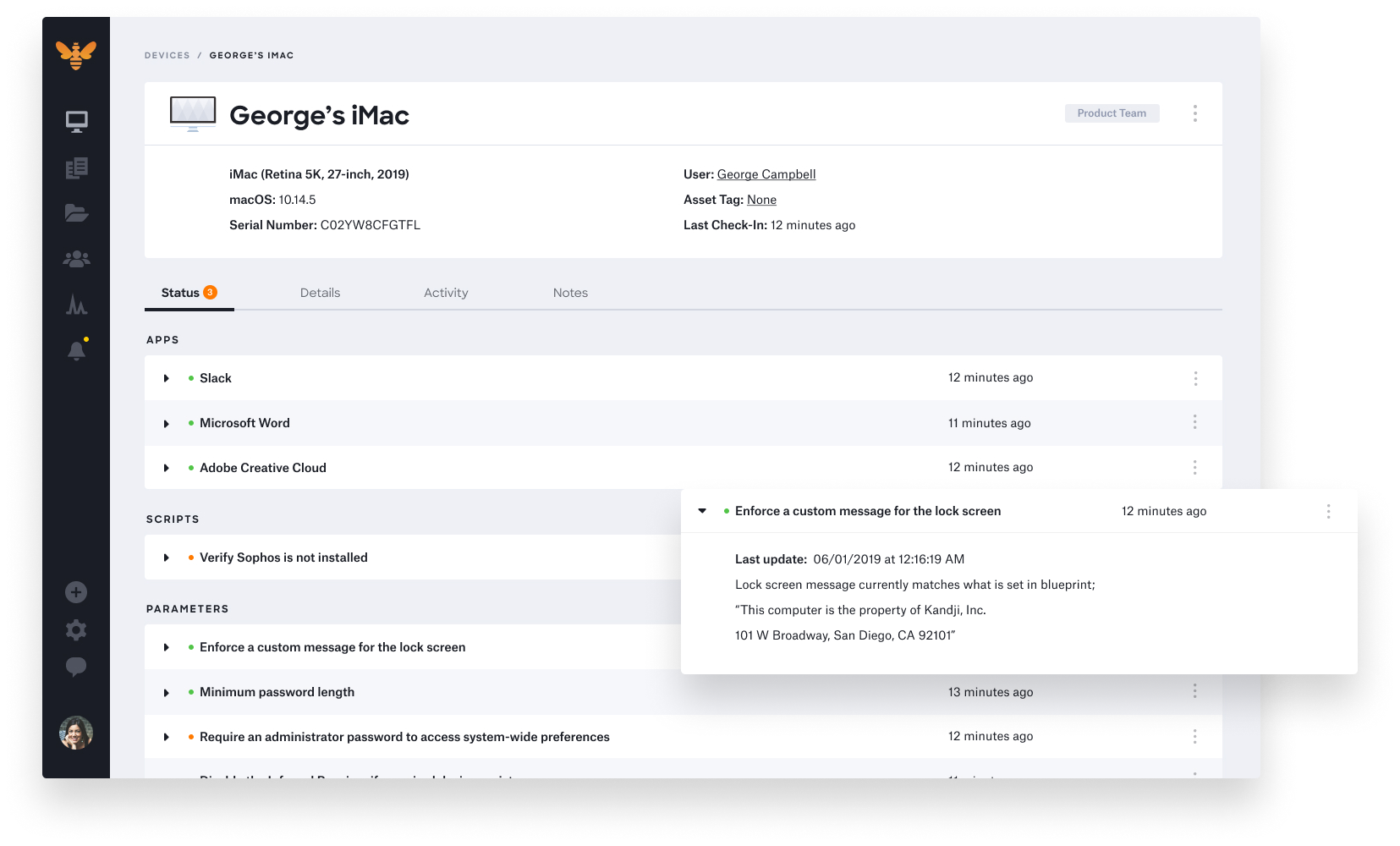Click the Kandji bee logo
This screenshot has height=846, width=1400.
pyautogui.click(x=76, y=55)
